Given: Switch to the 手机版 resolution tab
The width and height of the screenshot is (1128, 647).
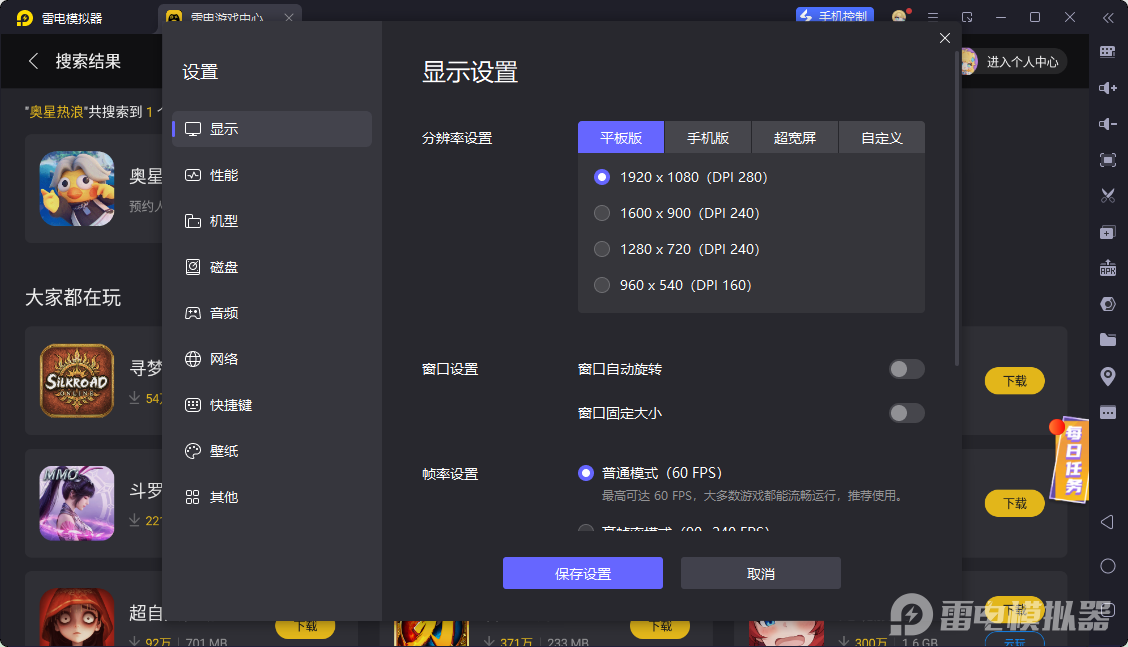Looking at the screenshot, I should (x=707, y=137).
